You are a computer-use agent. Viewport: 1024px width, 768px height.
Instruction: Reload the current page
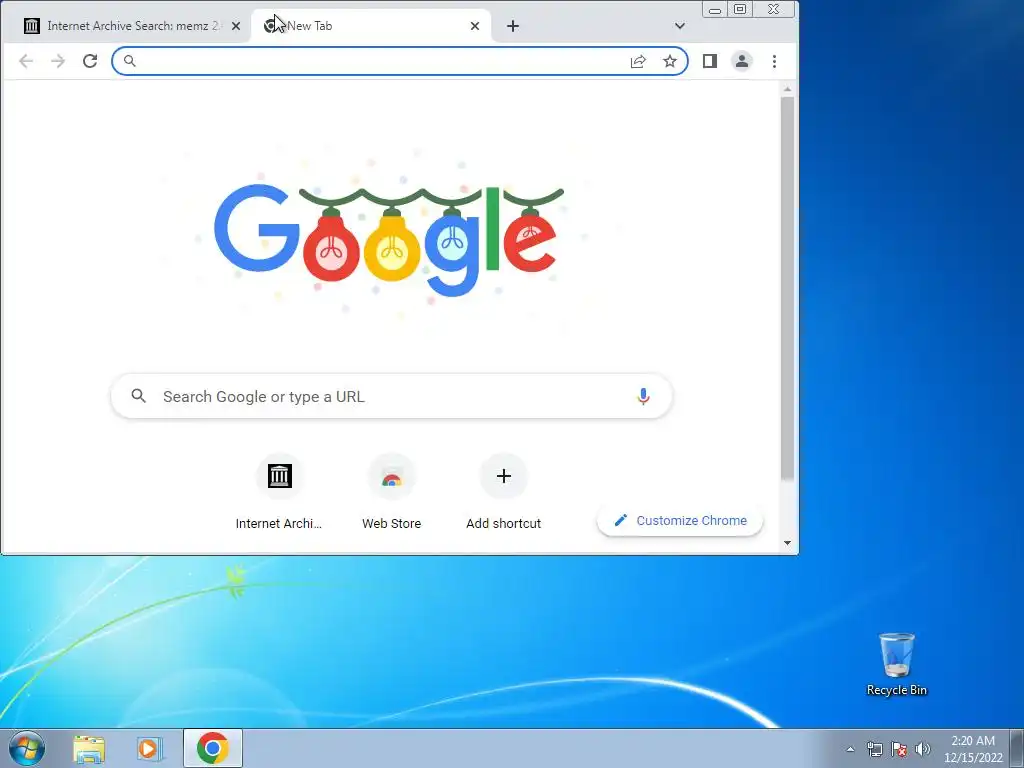point(90,61)
